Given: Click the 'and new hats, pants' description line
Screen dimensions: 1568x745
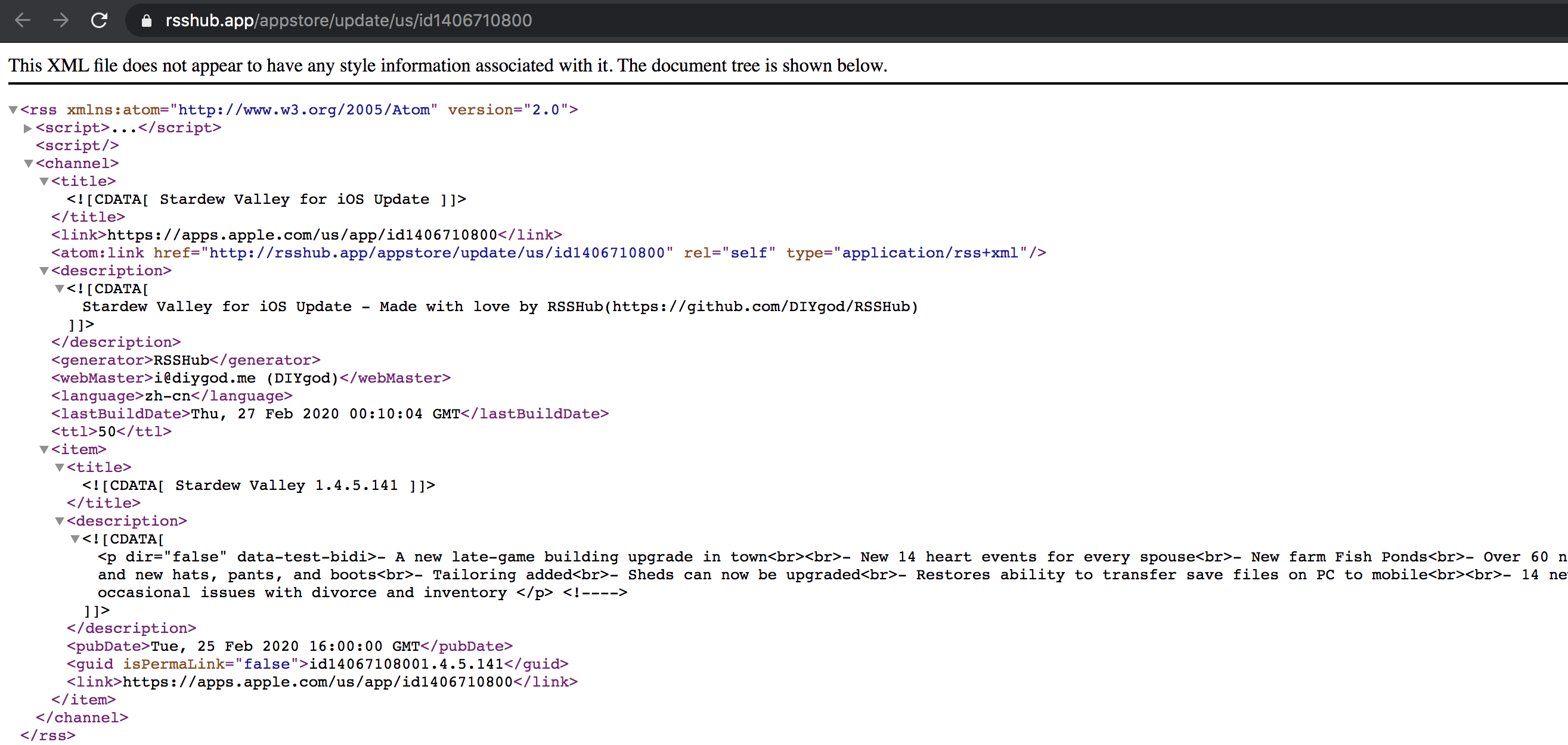Looking at the screenshot, I should pos(833,575).
